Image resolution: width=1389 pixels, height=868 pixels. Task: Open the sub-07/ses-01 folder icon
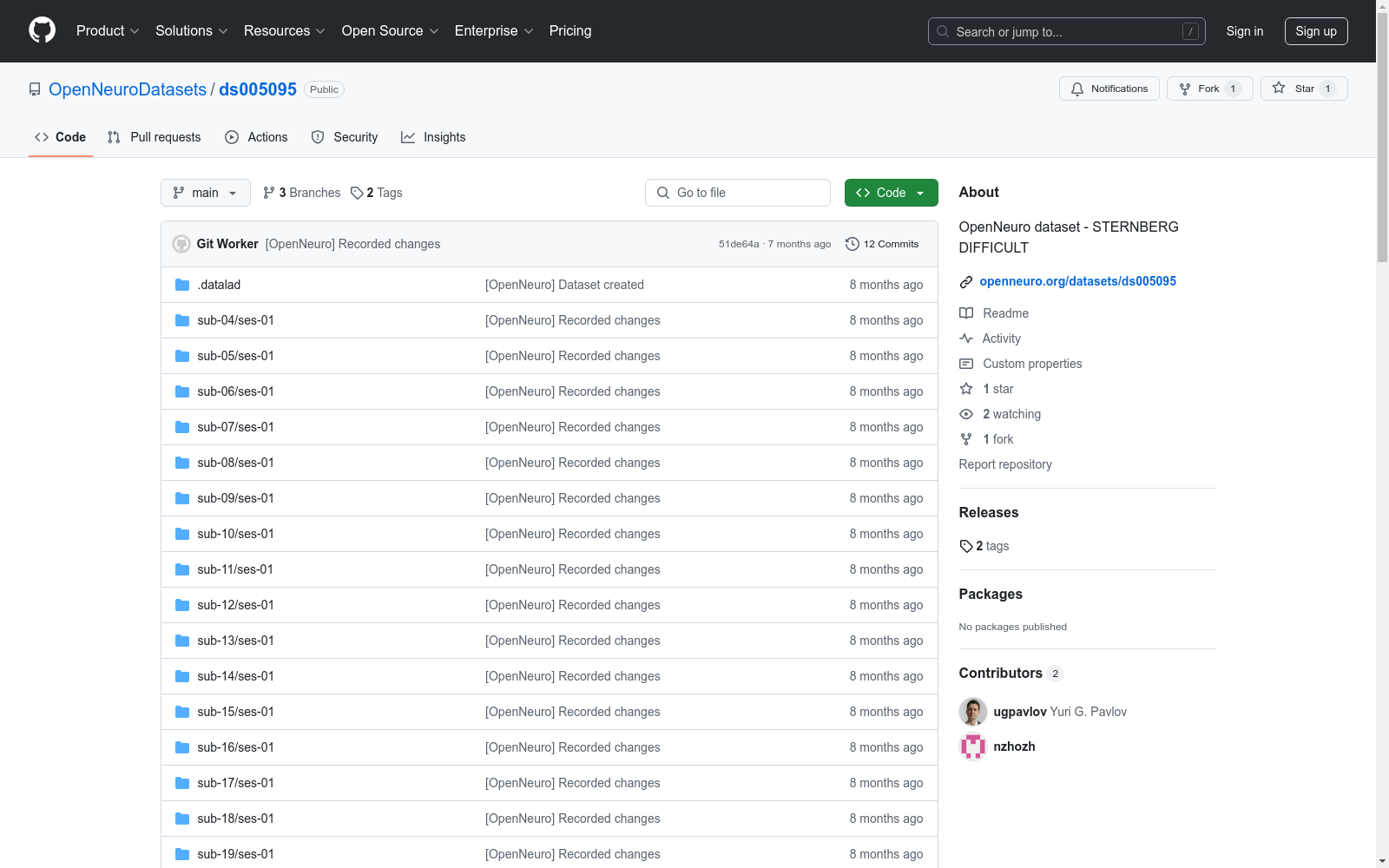click(182, 427)
